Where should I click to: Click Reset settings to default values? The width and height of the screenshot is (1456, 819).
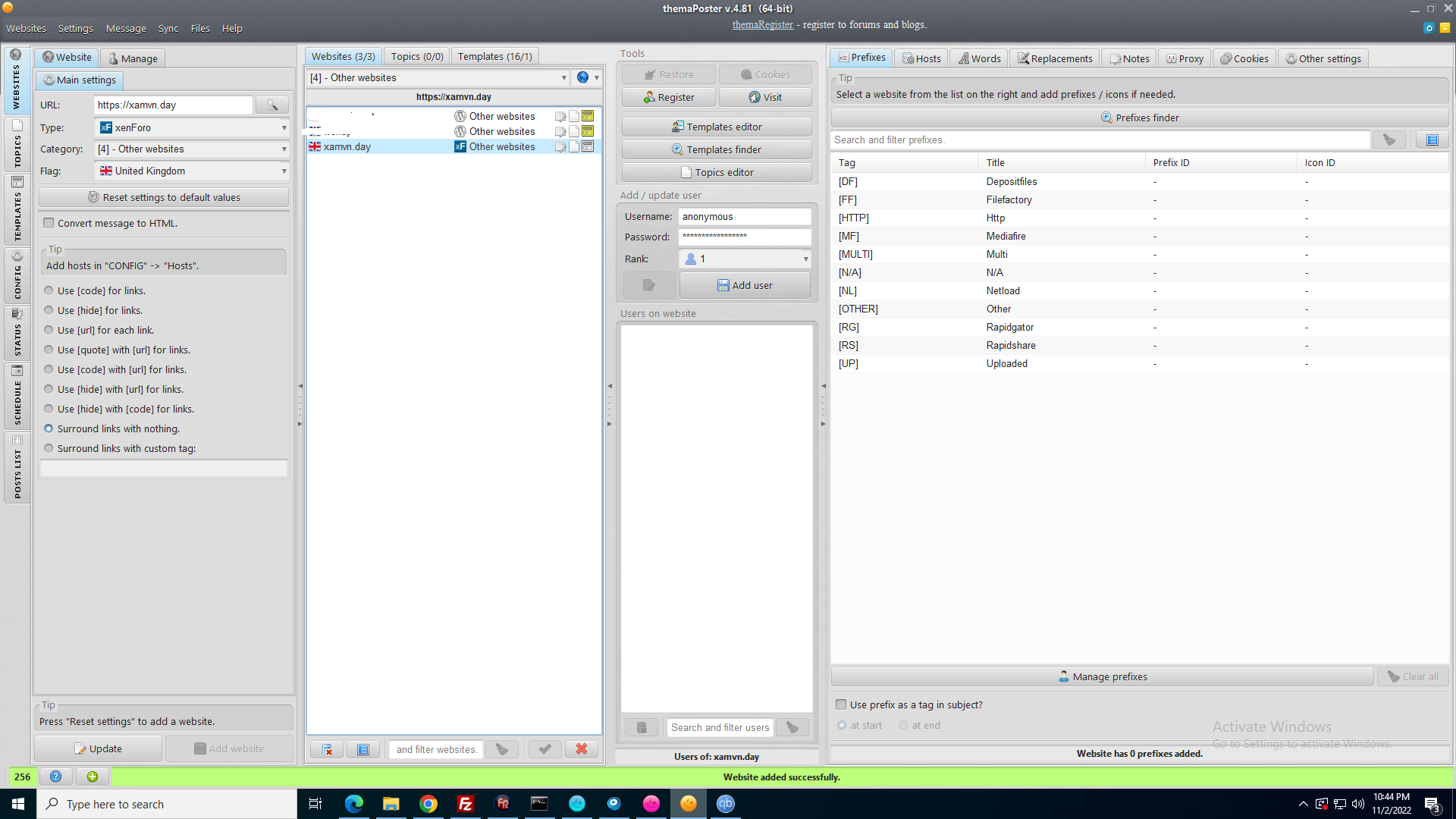click(164, 197)
